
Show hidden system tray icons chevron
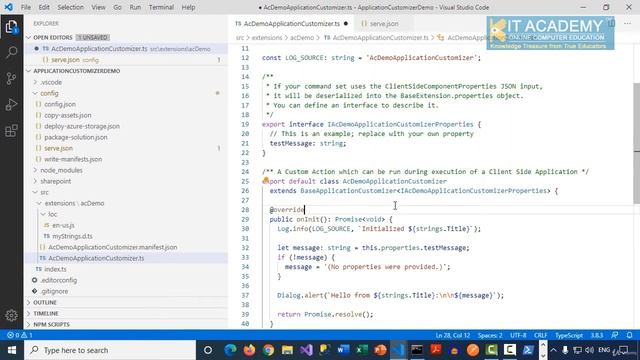553,350
